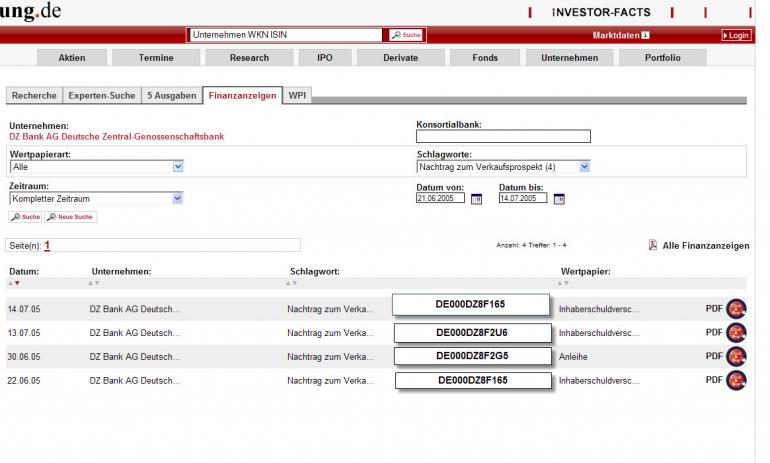The image size is (770, 463).
Task: Click the Datum bis date field
Action: [x=523, y=198]
